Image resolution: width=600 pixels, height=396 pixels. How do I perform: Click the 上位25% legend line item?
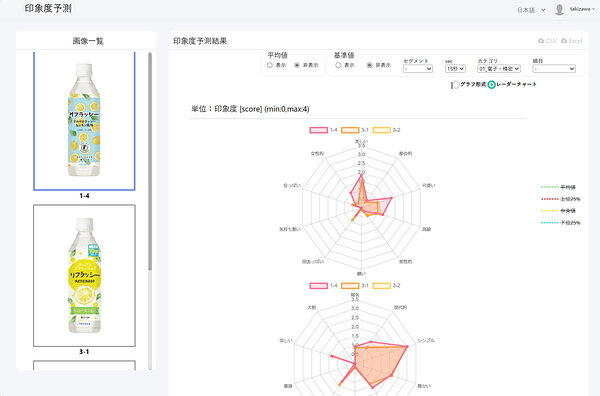(x=561, y=199)
